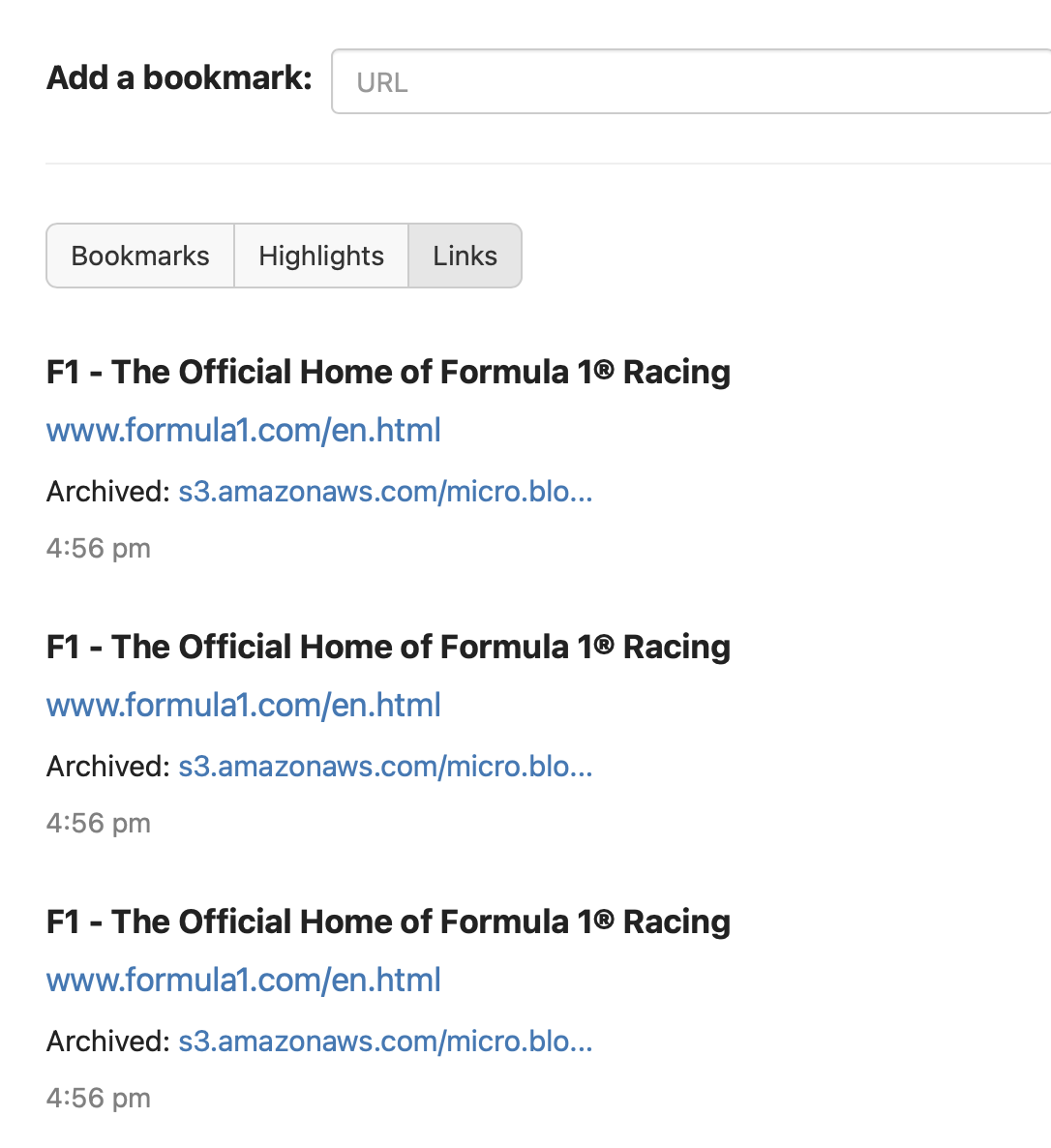Screen dimensions: 1051x1148
Task: Open first entry's www.formula1.com/en.html link
Action: point(244,430)
